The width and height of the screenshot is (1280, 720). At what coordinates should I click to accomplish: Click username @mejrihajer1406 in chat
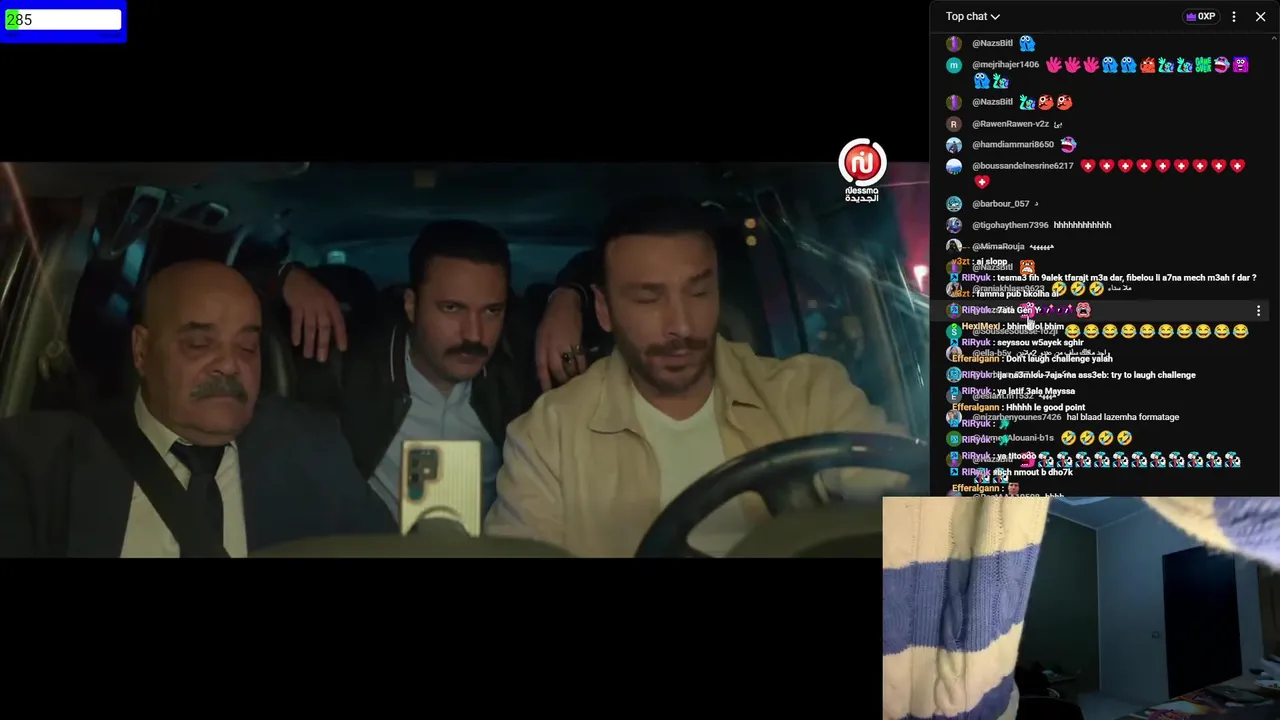(x=1005, y=65)
